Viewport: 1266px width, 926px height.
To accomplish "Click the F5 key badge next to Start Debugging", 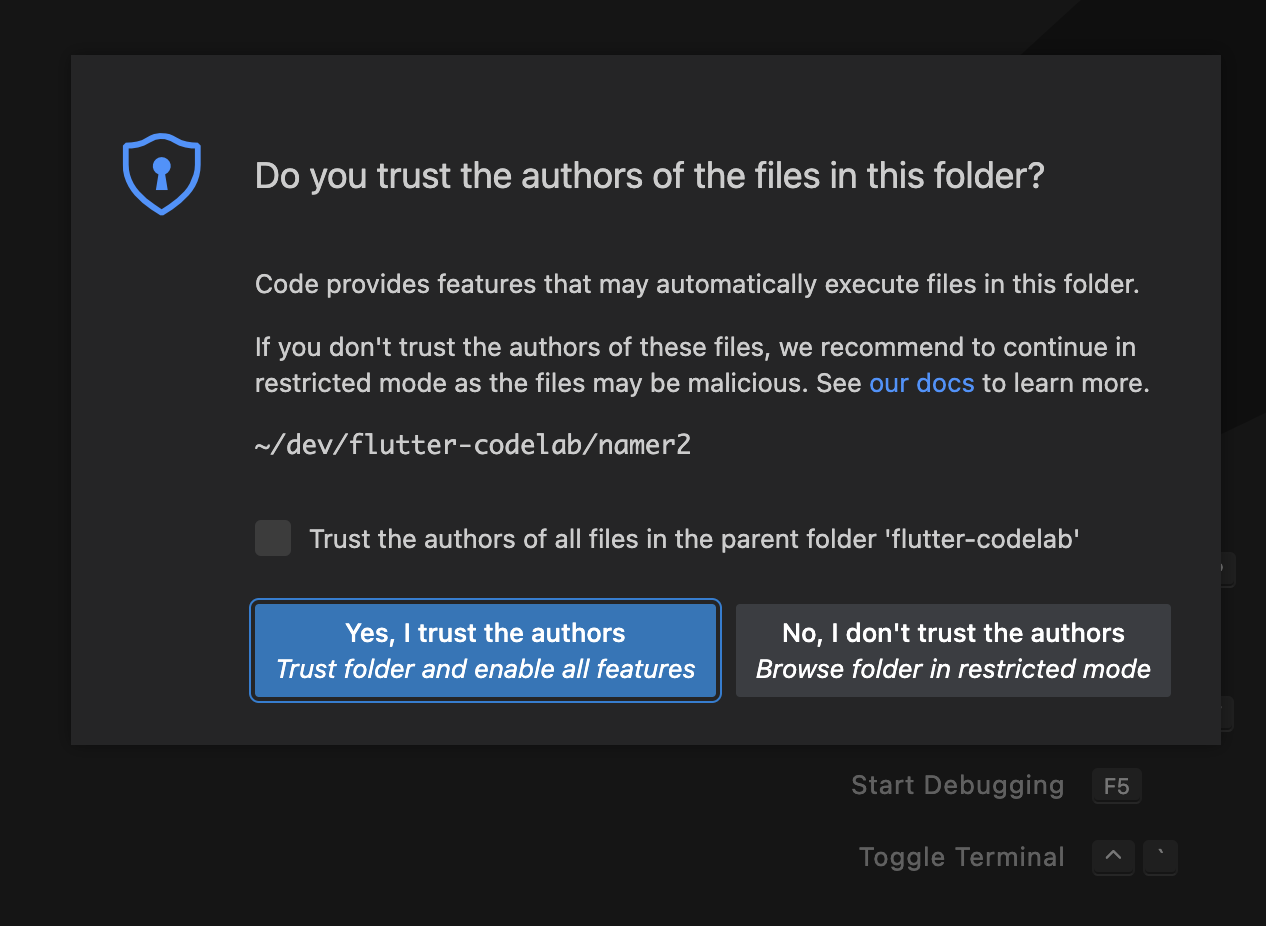I will [1116, 786].
